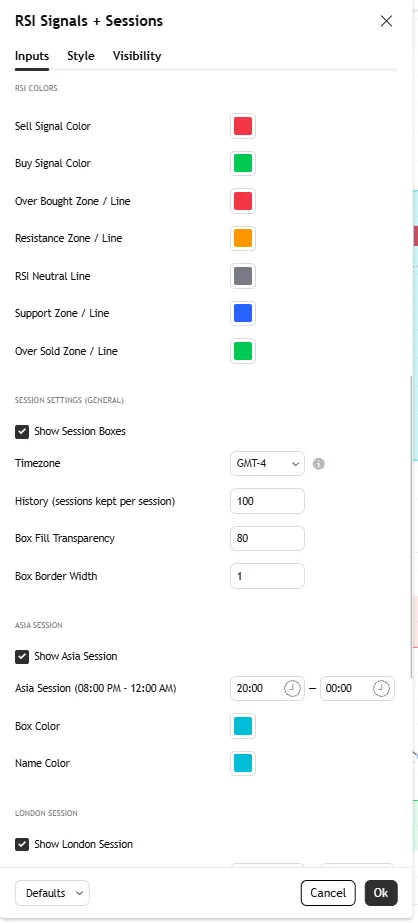This screenshot has height=923, width=418.
Task: Confirm settings with Ok button
Action: pyautogui.click(x=381, y=893)
